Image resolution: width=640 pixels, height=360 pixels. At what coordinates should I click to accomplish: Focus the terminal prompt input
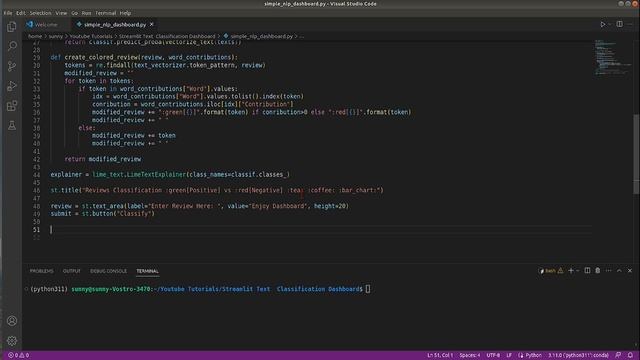pyautogui.click(x=368, y=289)
